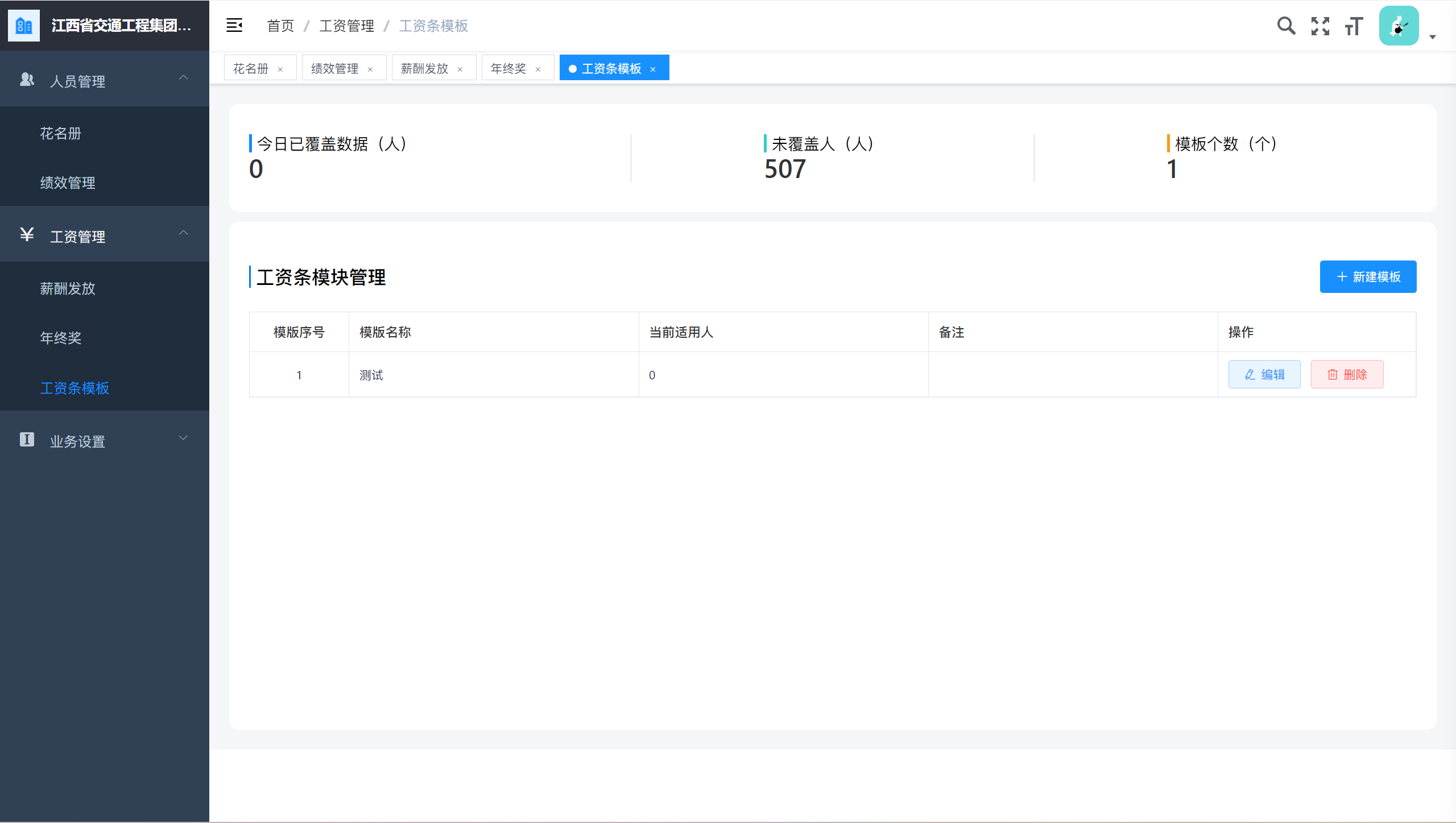Edit the 测试 template row
Screen dimensions: 1456x823
click(x=1264, y=374)
